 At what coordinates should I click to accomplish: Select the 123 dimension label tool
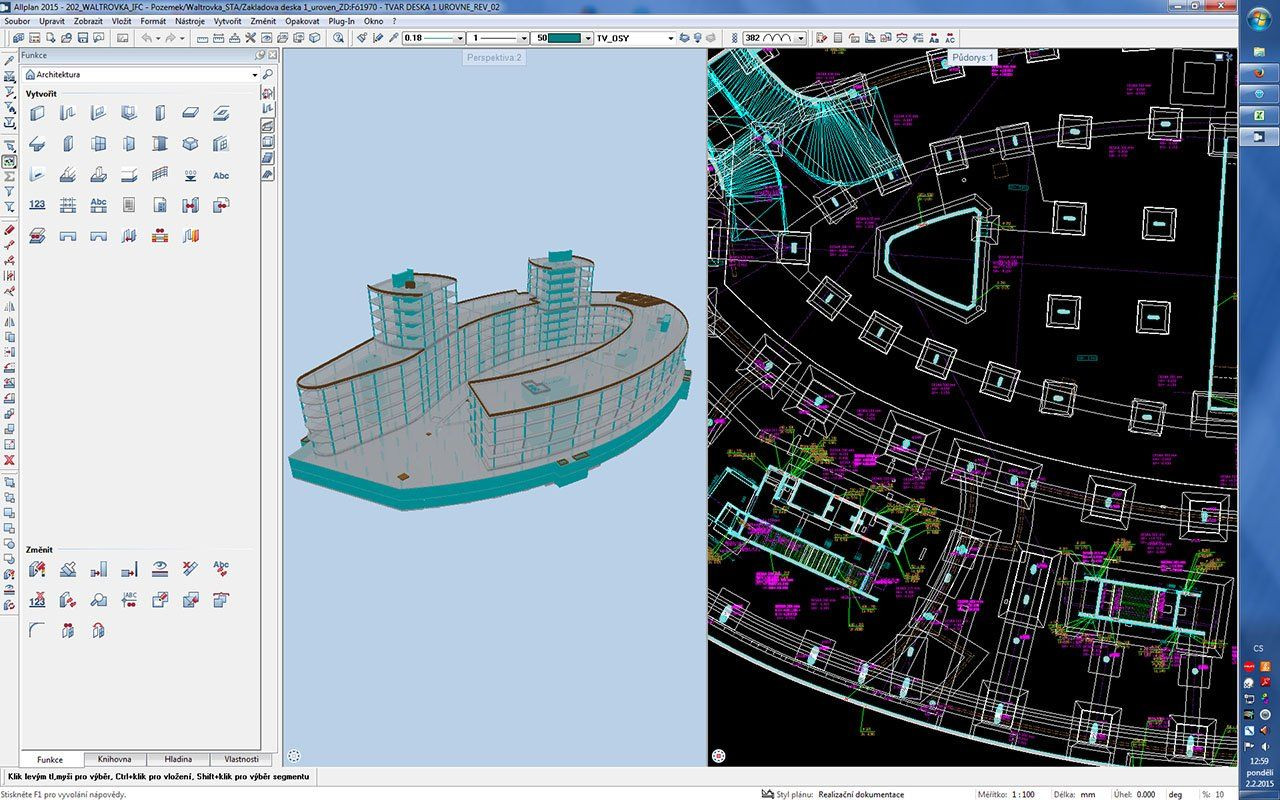[37, 205]
